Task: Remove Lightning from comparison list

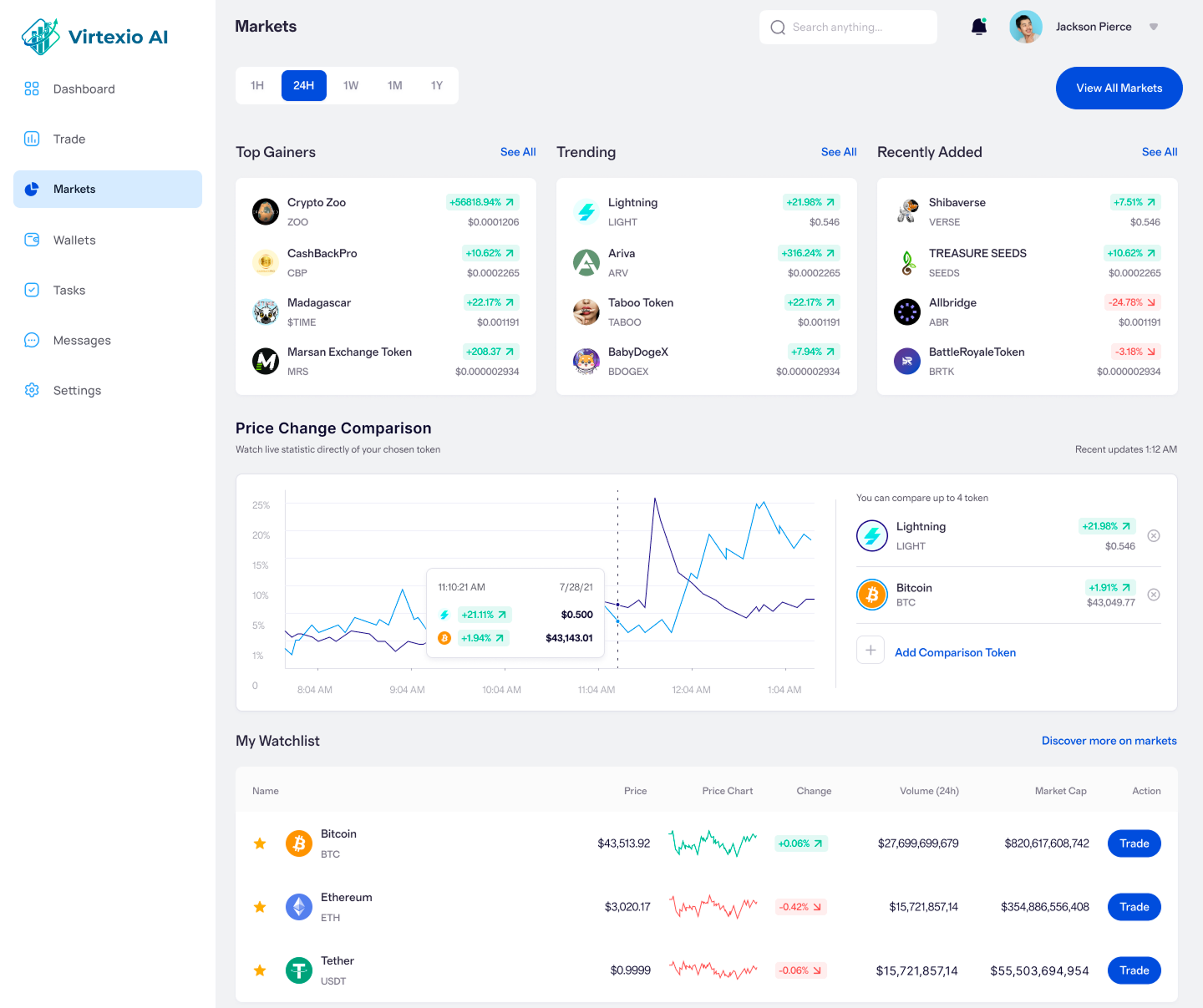Action: [1154, 536]
